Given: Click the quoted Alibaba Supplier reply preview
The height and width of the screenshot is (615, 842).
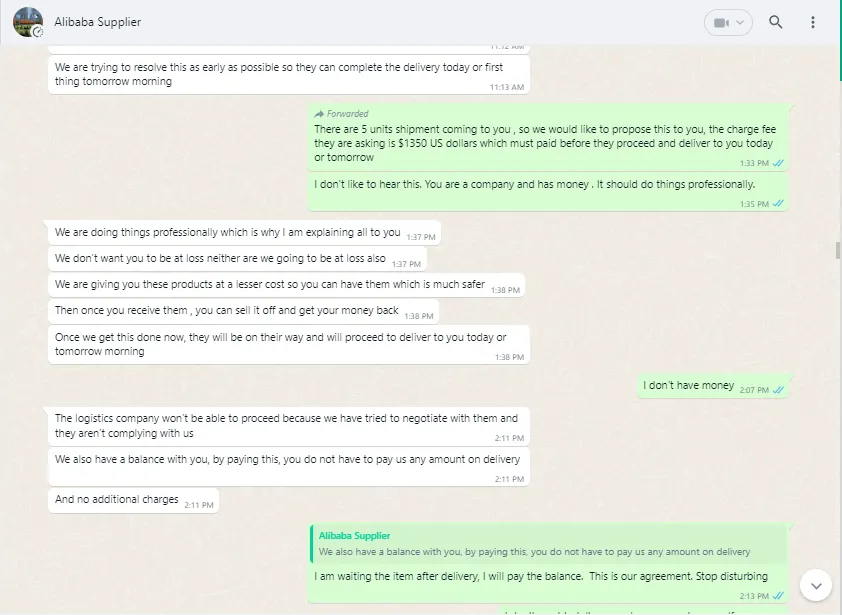Looking at the screenshot, I should pyautogui.click(x=548, y=544).
